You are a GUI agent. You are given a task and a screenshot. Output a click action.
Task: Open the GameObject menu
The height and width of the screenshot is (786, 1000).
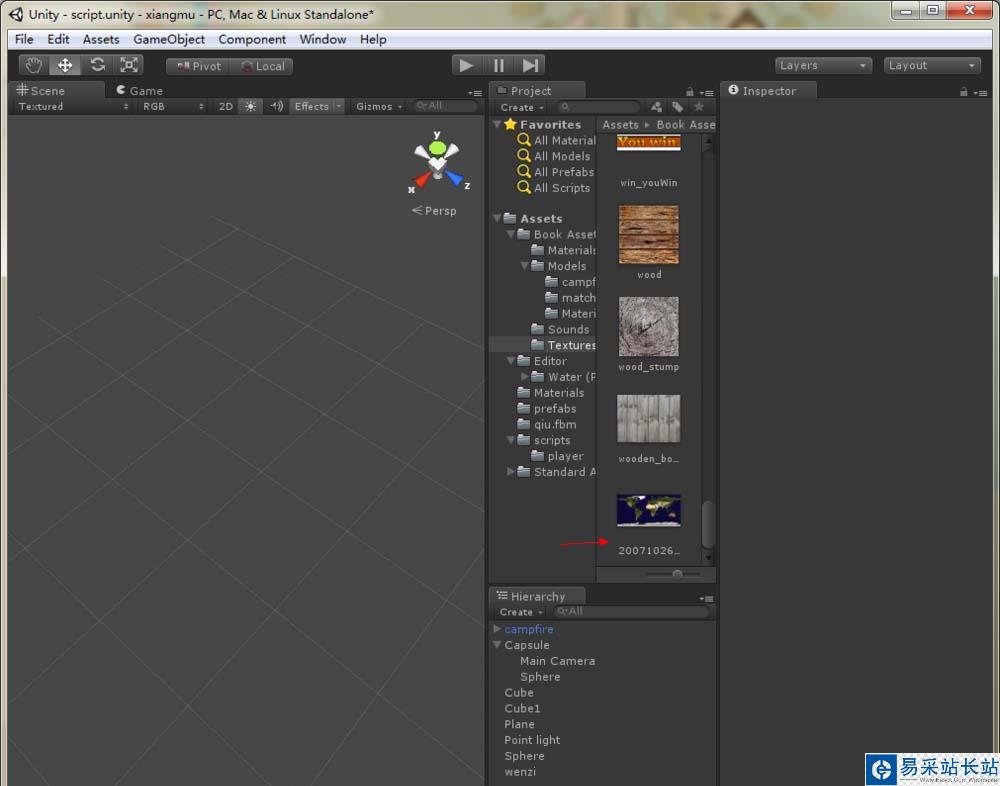(169, 40)
